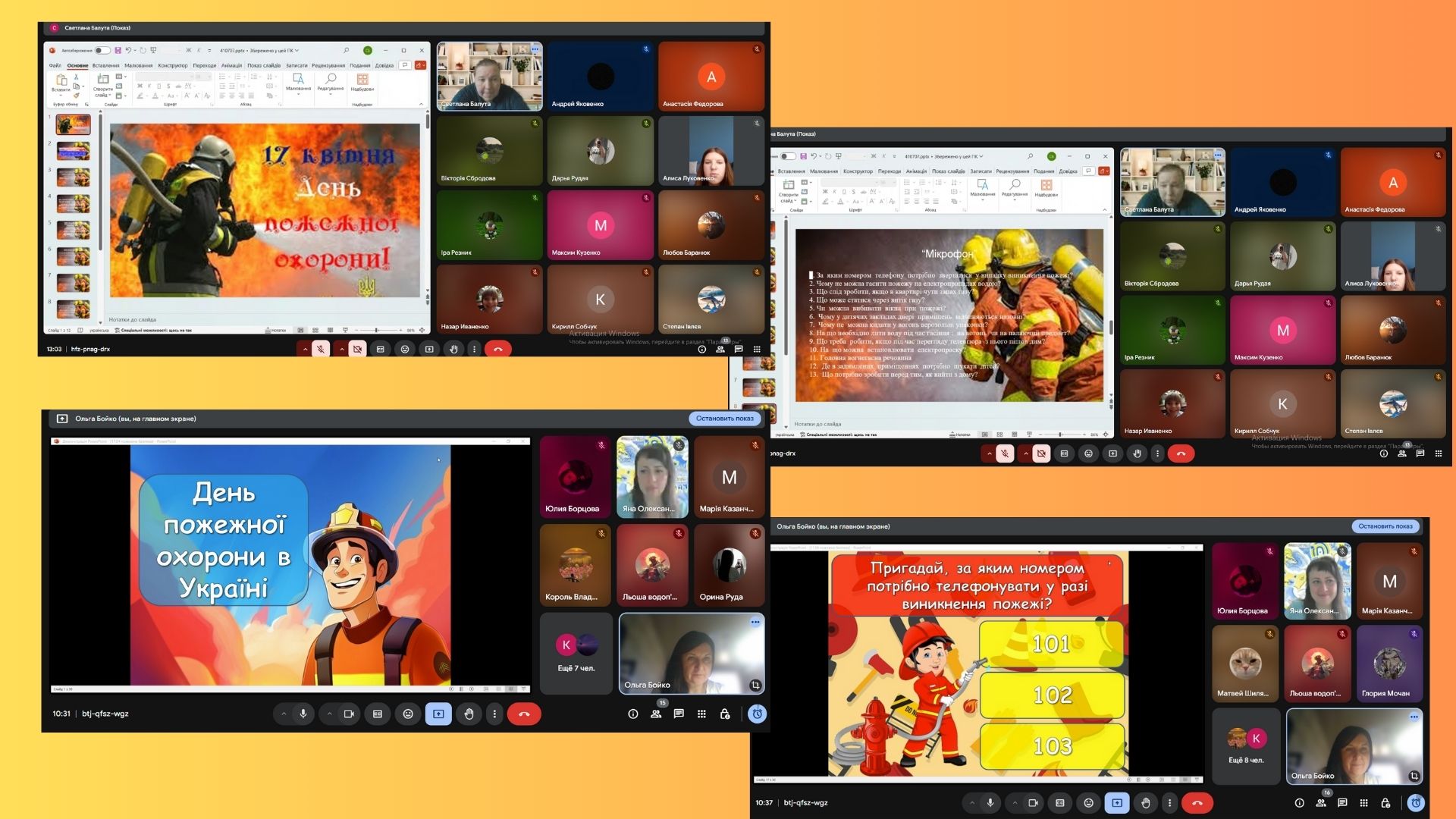This screenshot has height=819, width=1456.
Task: Open video settings chevron in the 10:31 meeting
Action: coord(329,714)
